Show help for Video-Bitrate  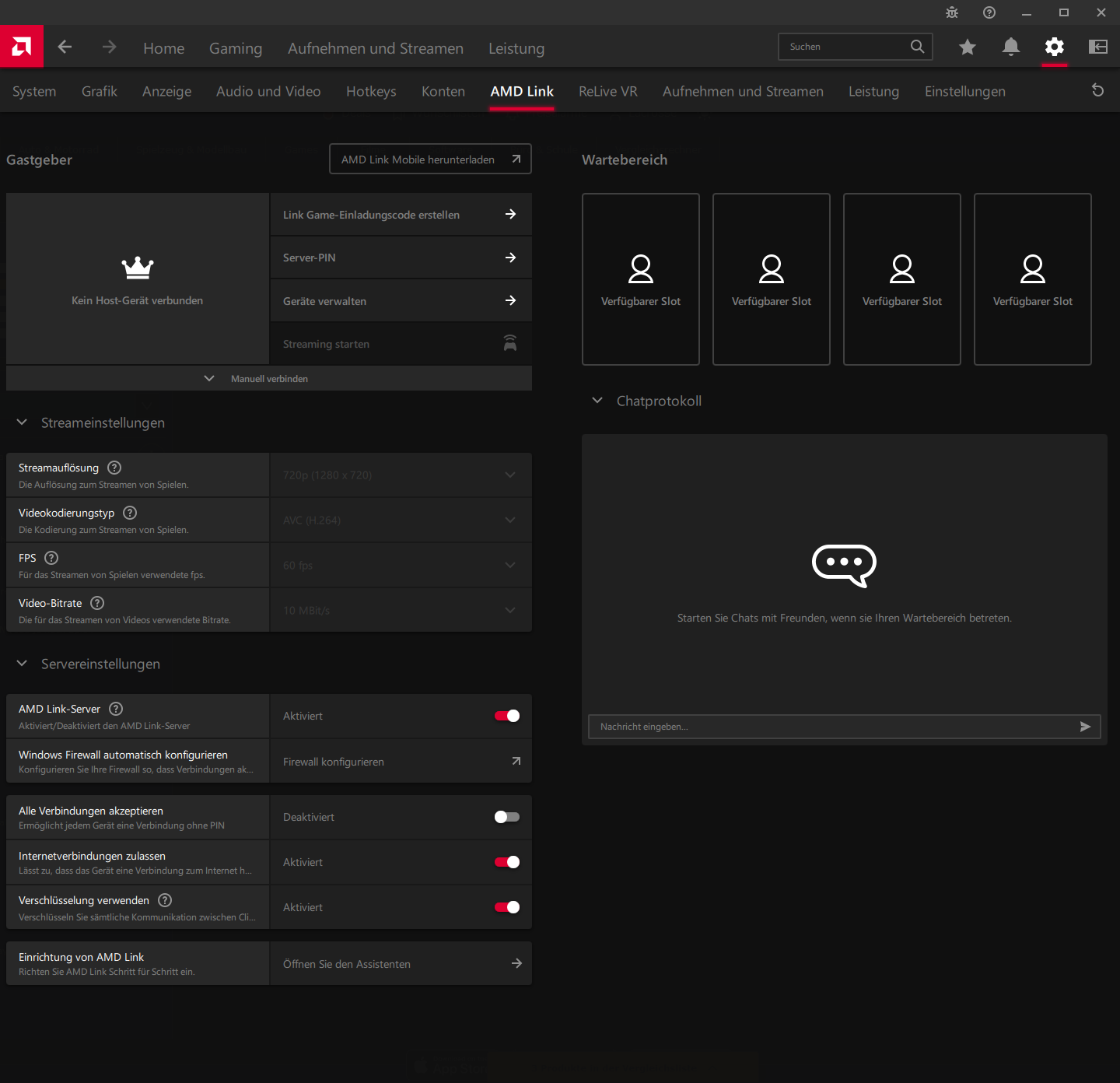tap(97, 603)
